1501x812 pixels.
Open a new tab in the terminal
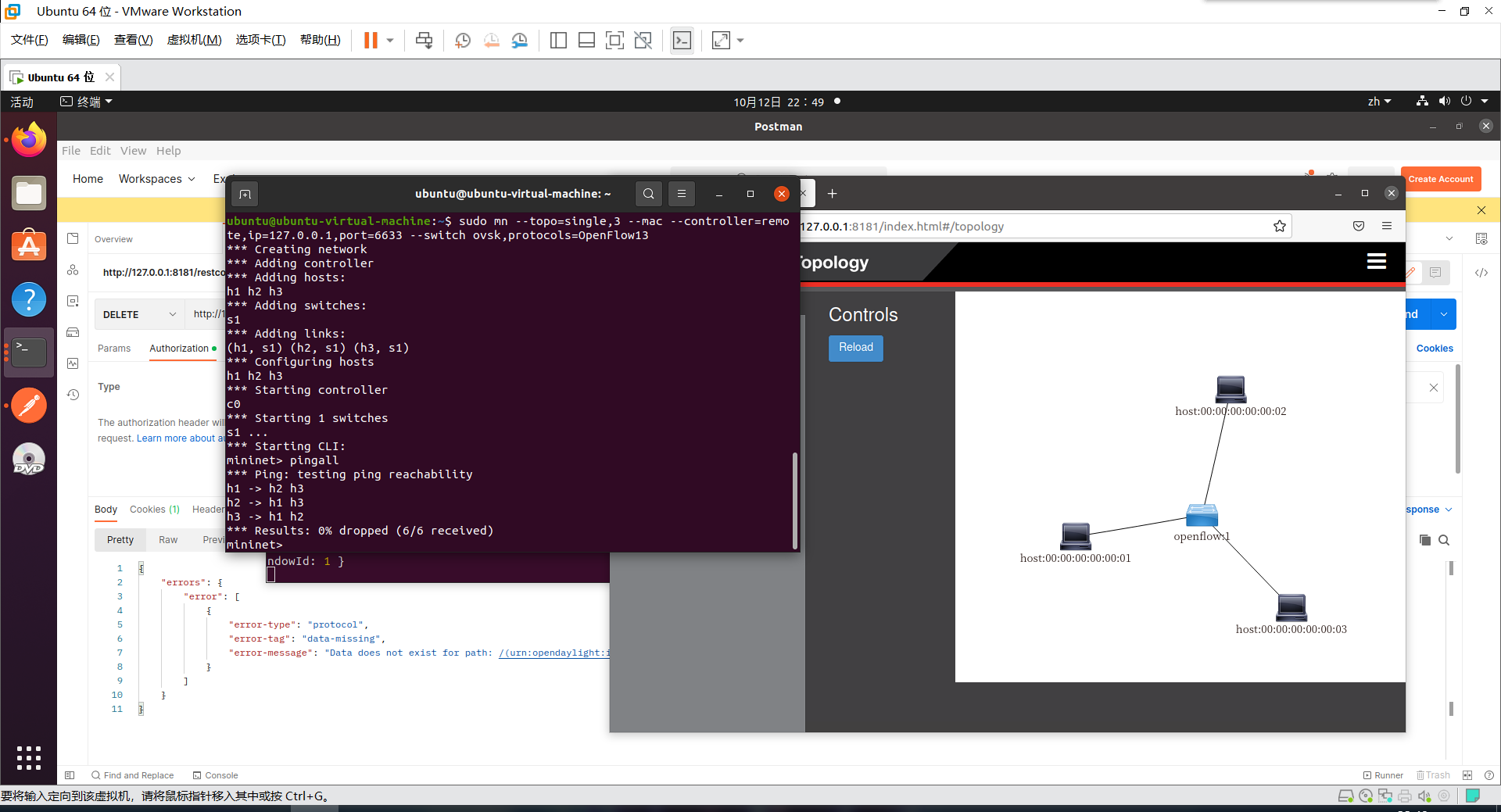(245, 194)
